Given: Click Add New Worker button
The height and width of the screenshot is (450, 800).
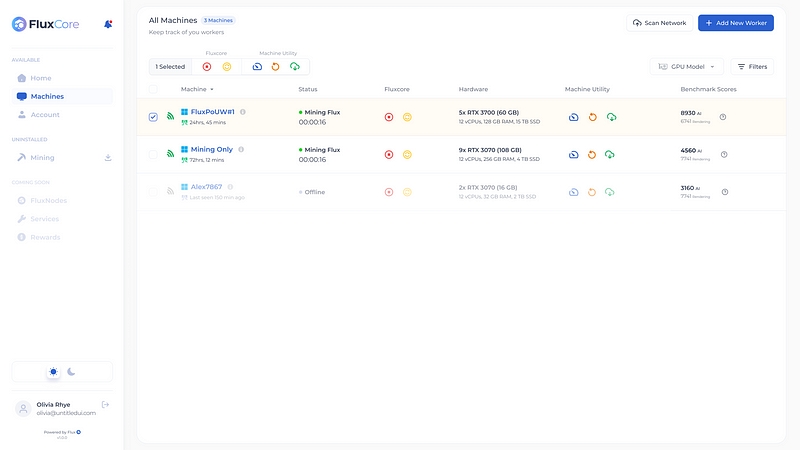Looking at the screenshot, I should [x=736, y=23].
